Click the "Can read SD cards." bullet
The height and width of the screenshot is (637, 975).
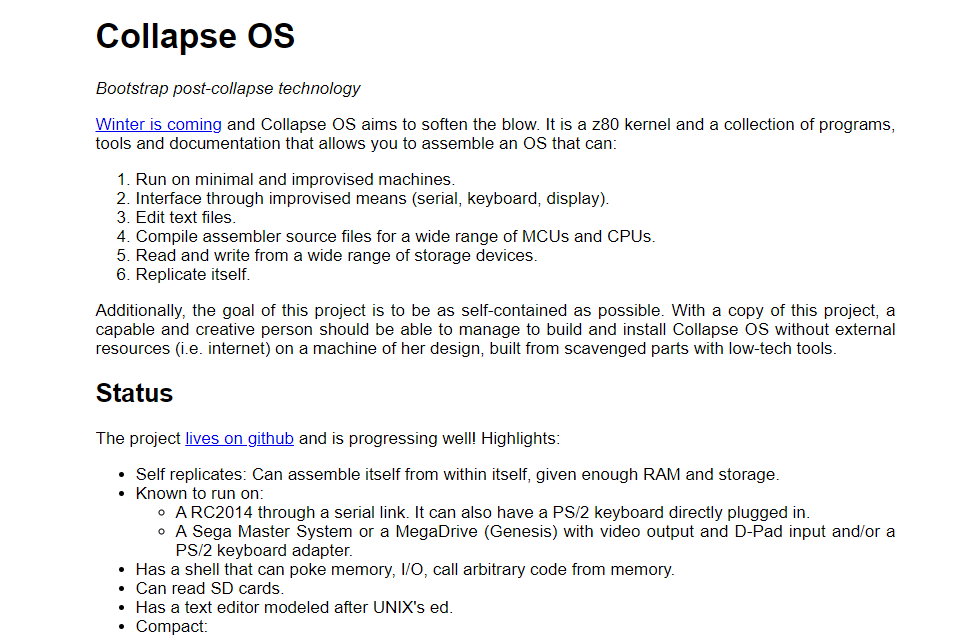click(210, 588)
